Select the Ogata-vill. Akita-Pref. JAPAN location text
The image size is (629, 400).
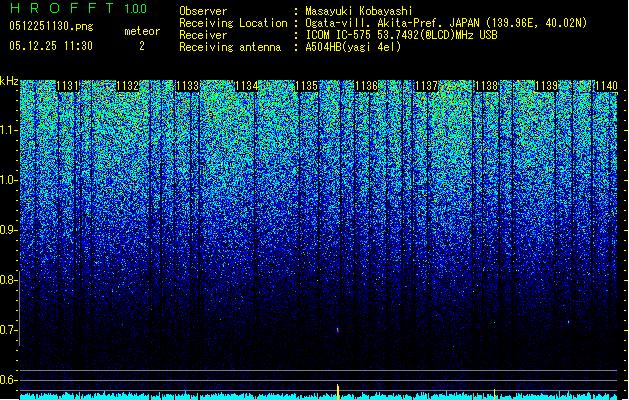446,23
